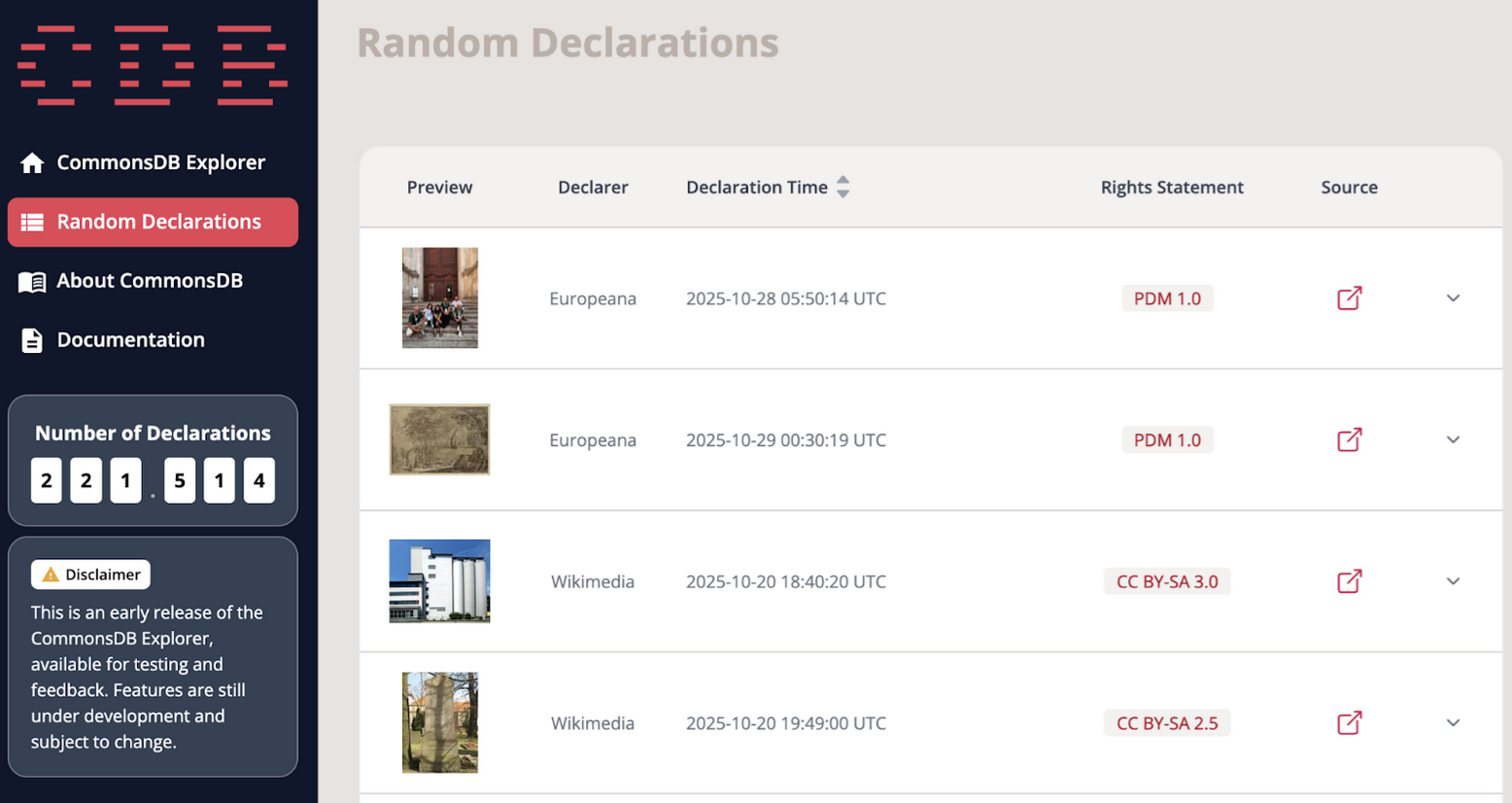Open source link for CC BY-SA 3.0 row
The image size is (1512, 803).
click(x=1349, y=581)
